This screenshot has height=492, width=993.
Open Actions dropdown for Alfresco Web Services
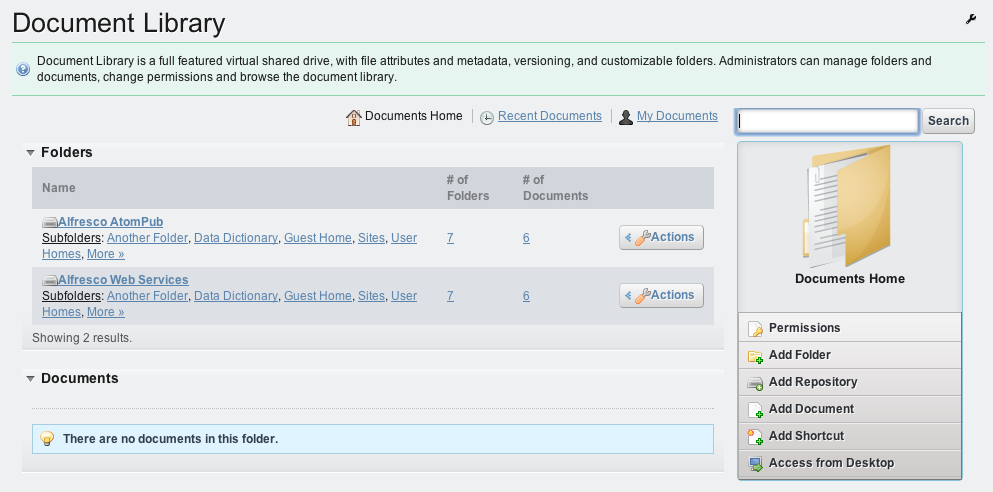coord(661,296)
